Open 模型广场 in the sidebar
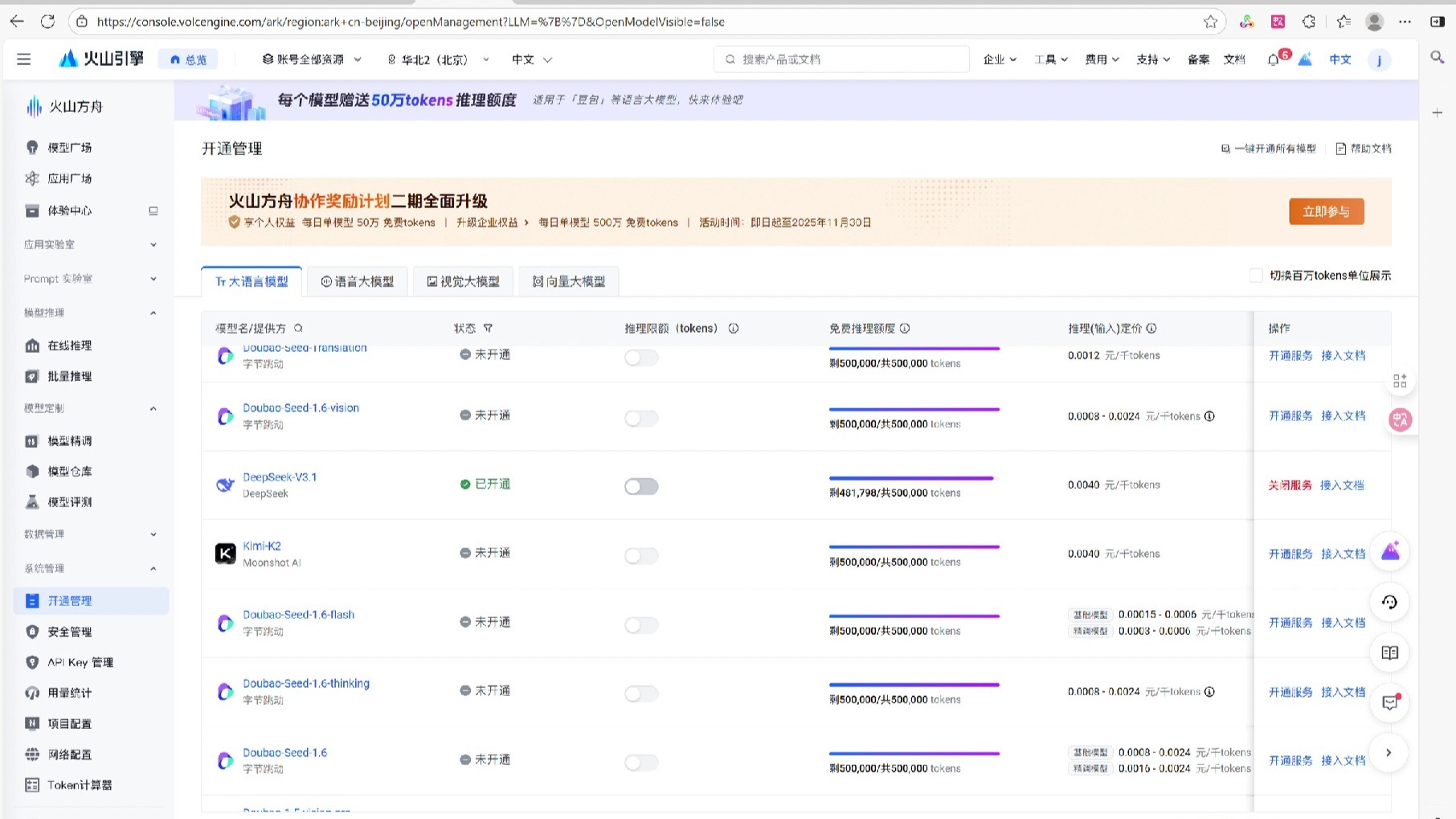Image resolution: width=1456 pixels, height=819 pixels. [x=70, y=148]
